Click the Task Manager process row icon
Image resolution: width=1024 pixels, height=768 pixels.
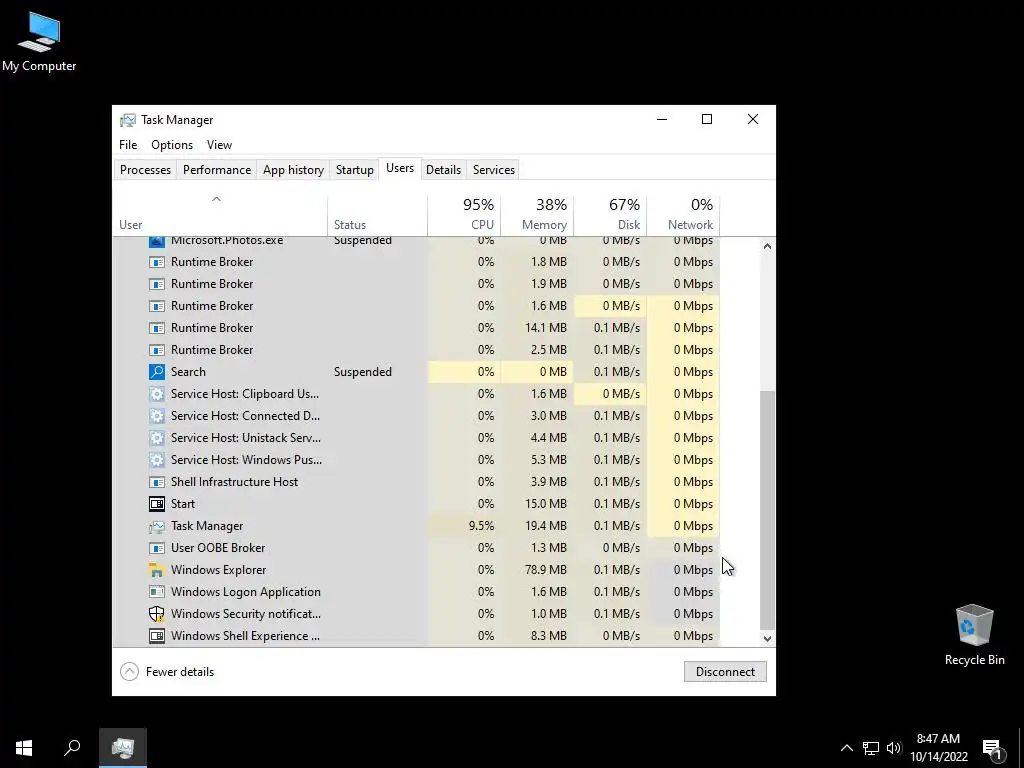(157, 526)
